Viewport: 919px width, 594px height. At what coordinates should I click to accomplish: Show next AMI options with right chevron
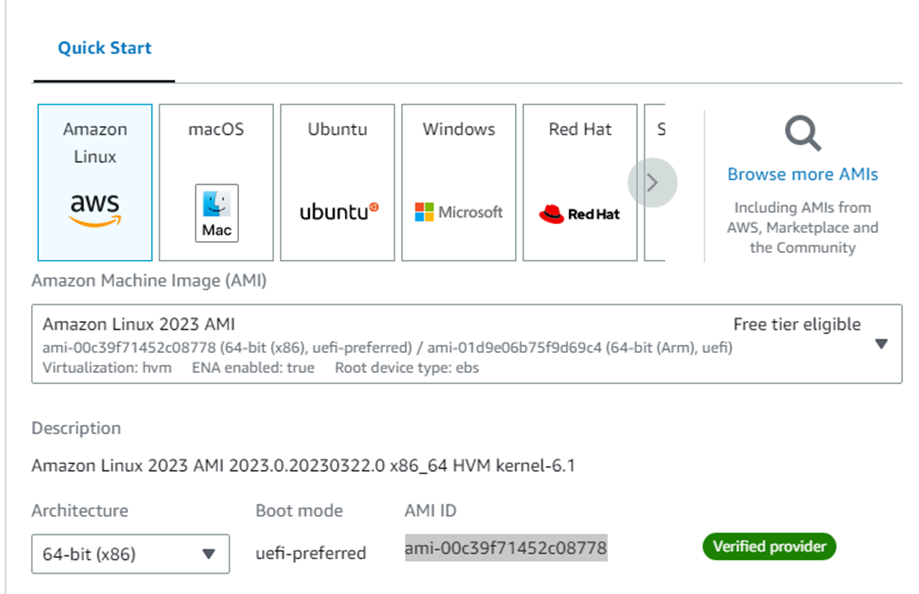click(x=652, y=183)
